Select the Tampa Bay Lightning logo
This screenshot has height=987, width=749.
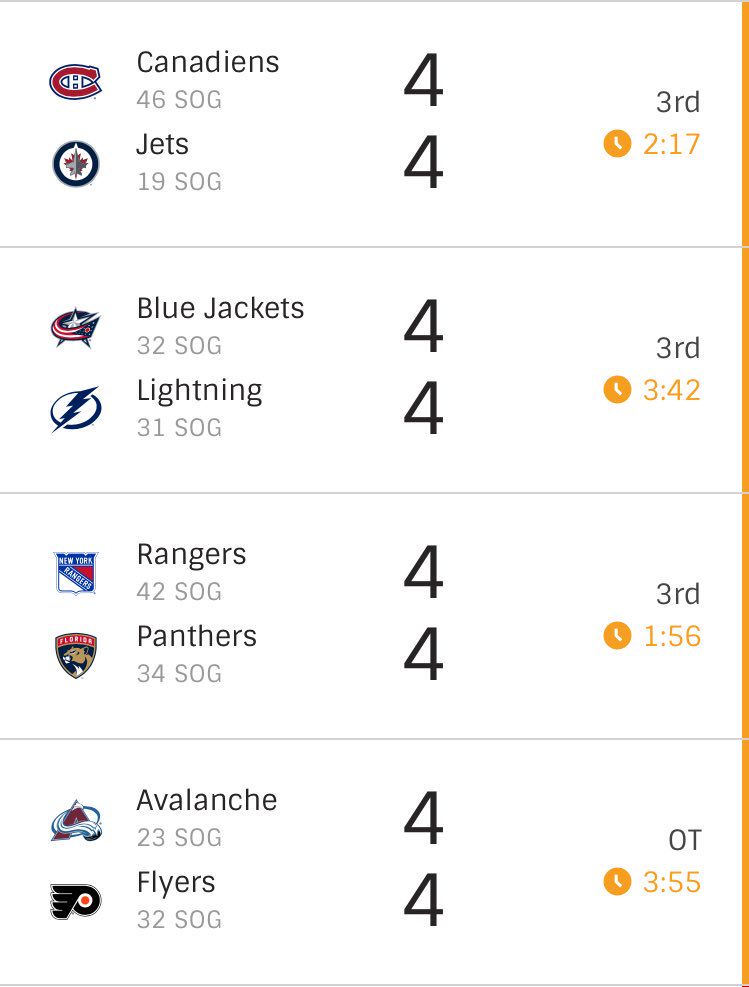tap(76, 409)
